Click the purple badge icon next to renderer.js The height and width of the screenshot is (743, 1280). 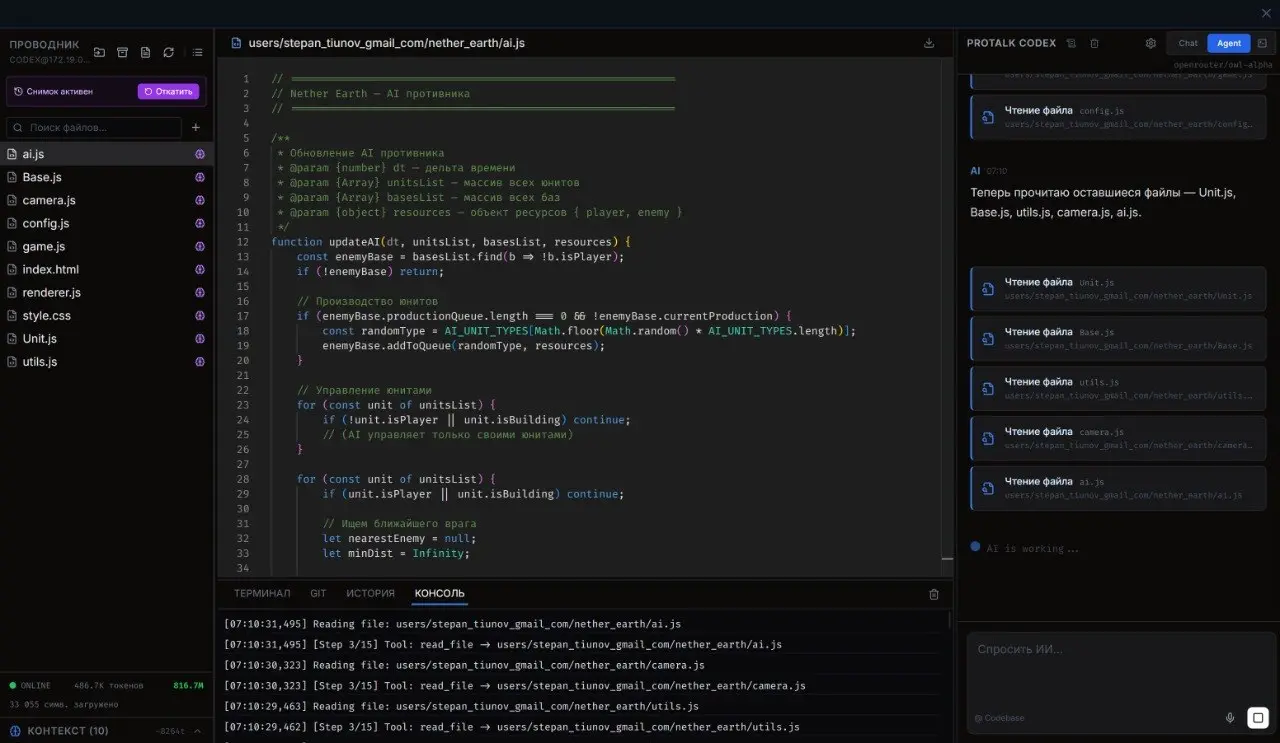point(200,292)
